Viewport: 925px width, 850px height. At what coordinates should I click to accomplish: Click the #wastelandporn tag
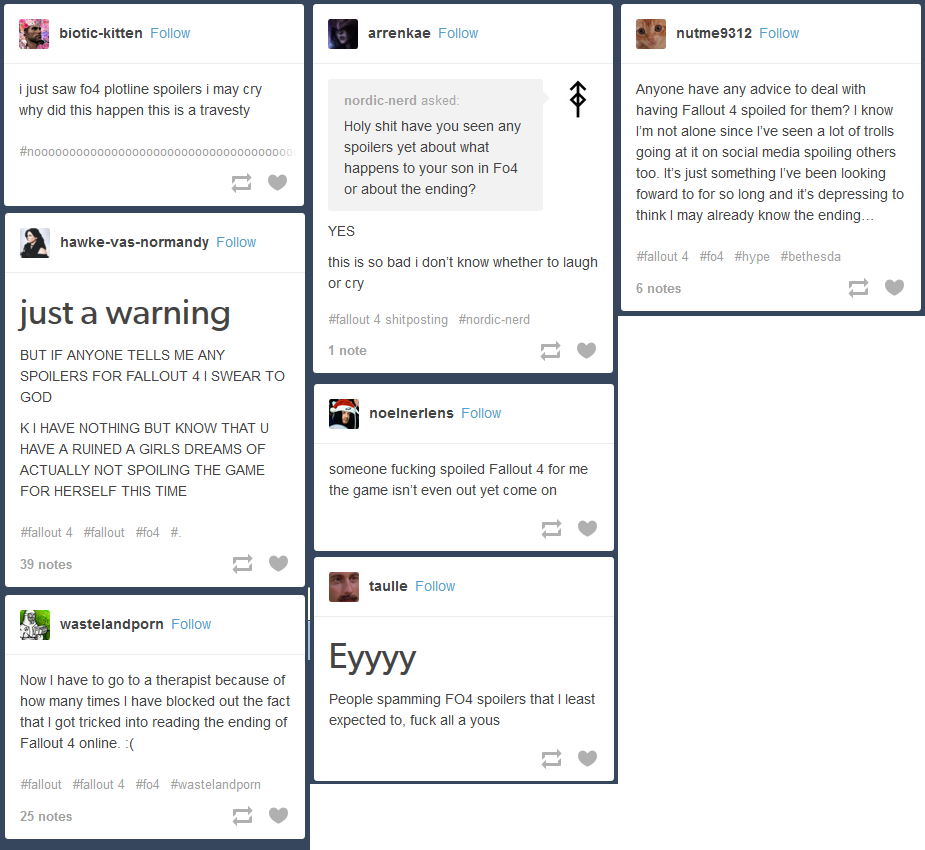(x=215, y=785)
